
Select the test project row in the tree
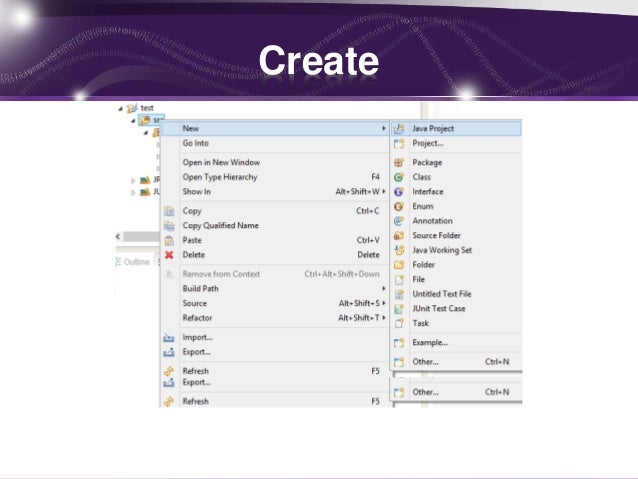[142, 108]
